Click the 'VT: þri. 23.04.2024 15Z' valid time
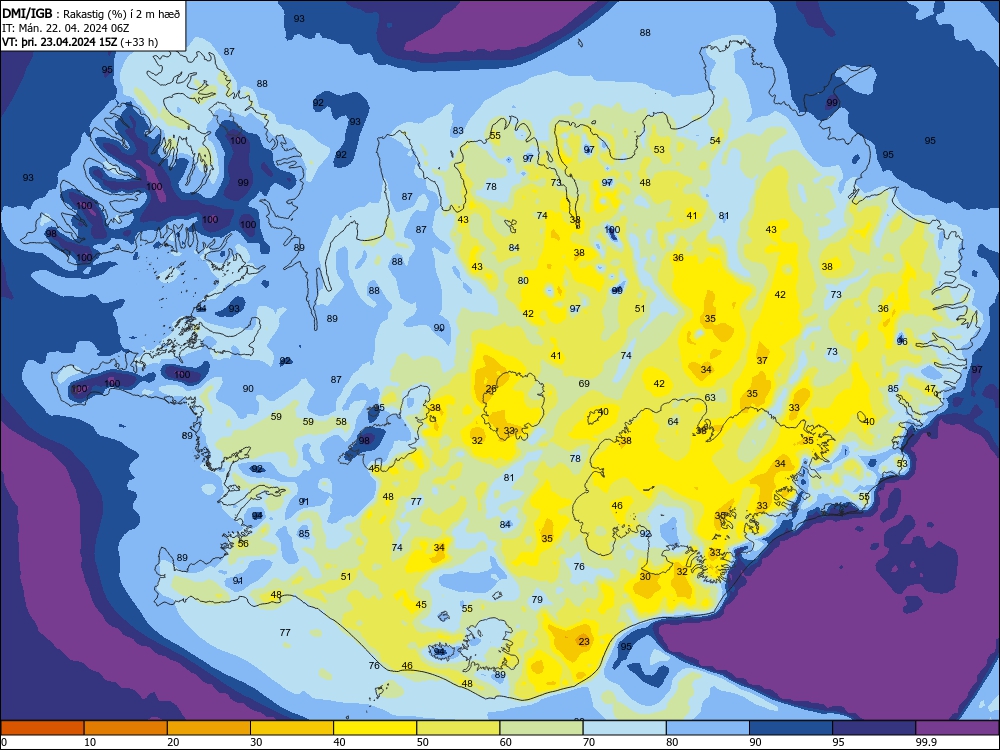Screen dimensions: 1000x750 point(60,42)
